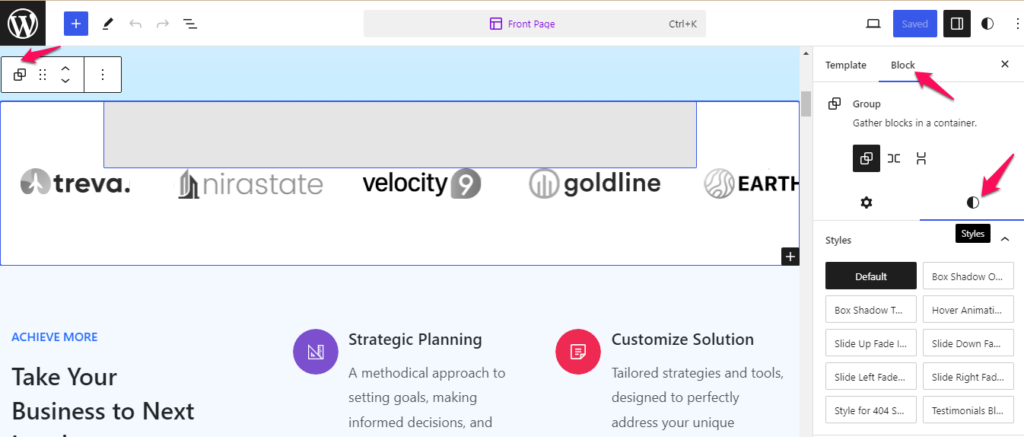Undo the last change
Screen dimensions: 1024x437
click(135, 24)
